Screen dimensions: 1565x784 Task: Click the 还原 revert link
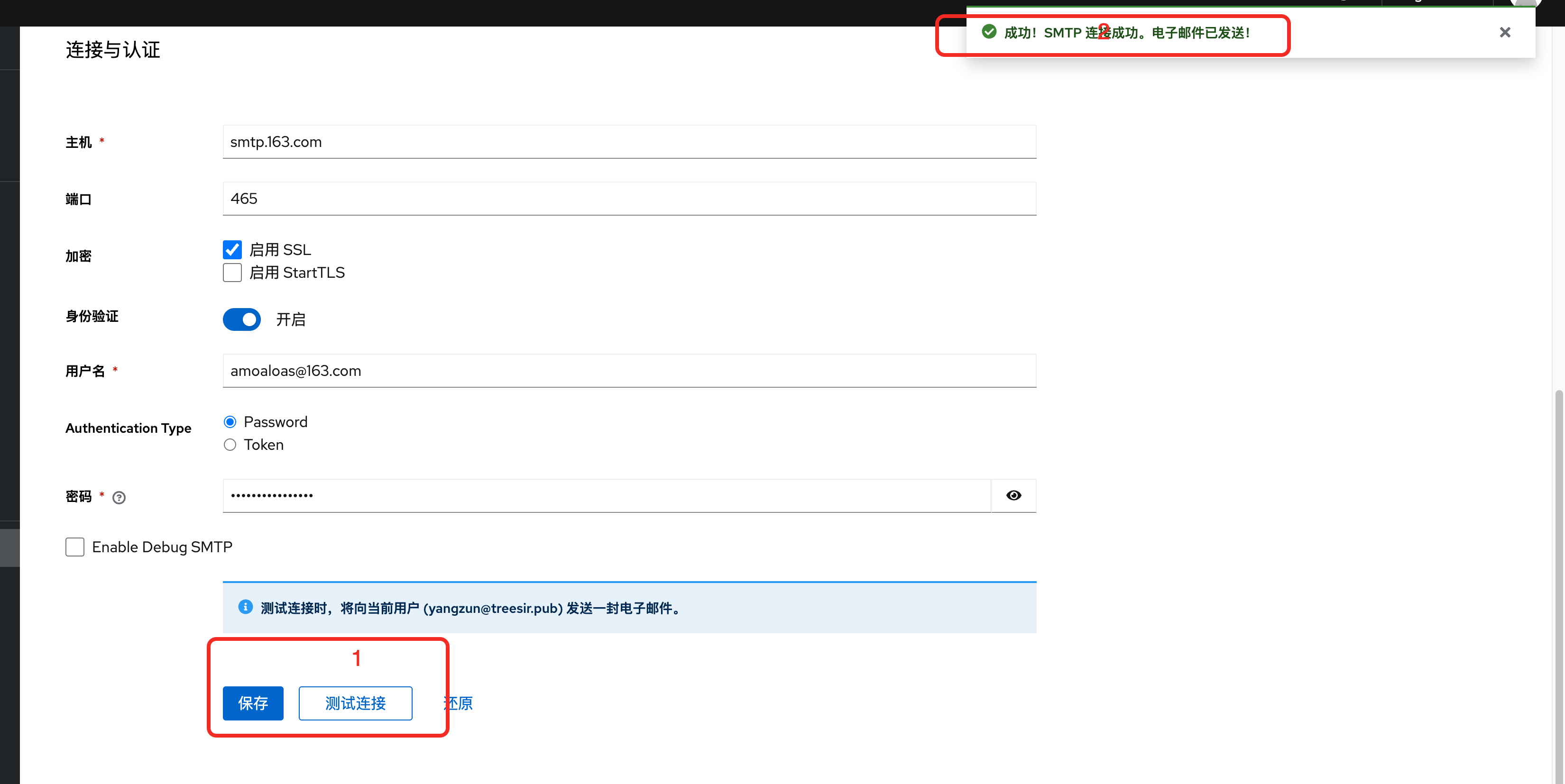click(458, 703)
